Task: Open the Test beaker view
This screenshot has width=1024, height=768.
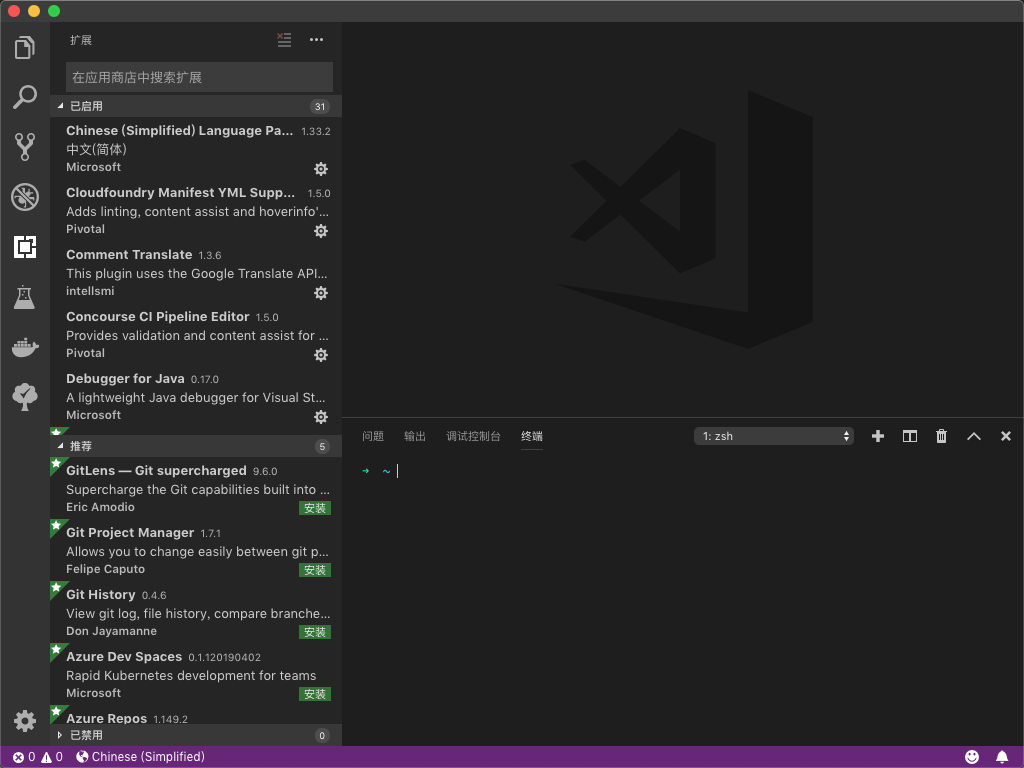Action: [24, 296]
